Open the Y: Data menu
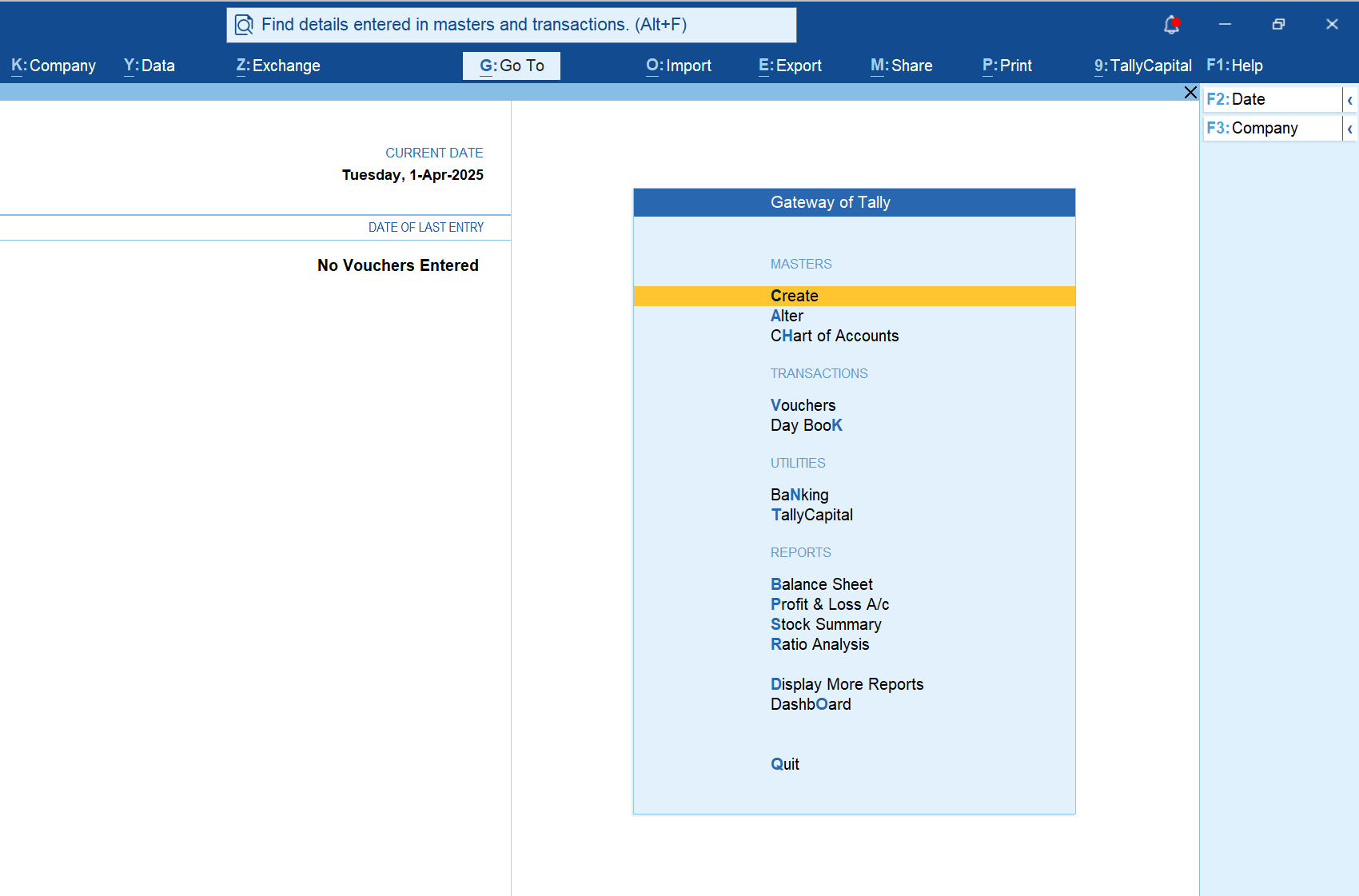Image resolution: width=1359 pixels, height=896 pixels. 149,66
